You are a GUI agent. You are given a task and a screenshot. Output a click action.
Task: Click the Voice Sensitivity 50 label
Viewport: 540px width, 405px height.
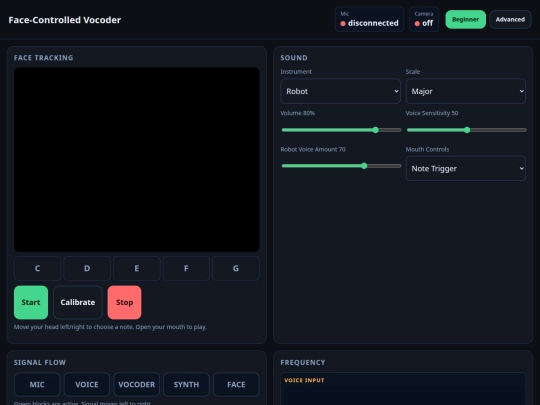(432, 113)
